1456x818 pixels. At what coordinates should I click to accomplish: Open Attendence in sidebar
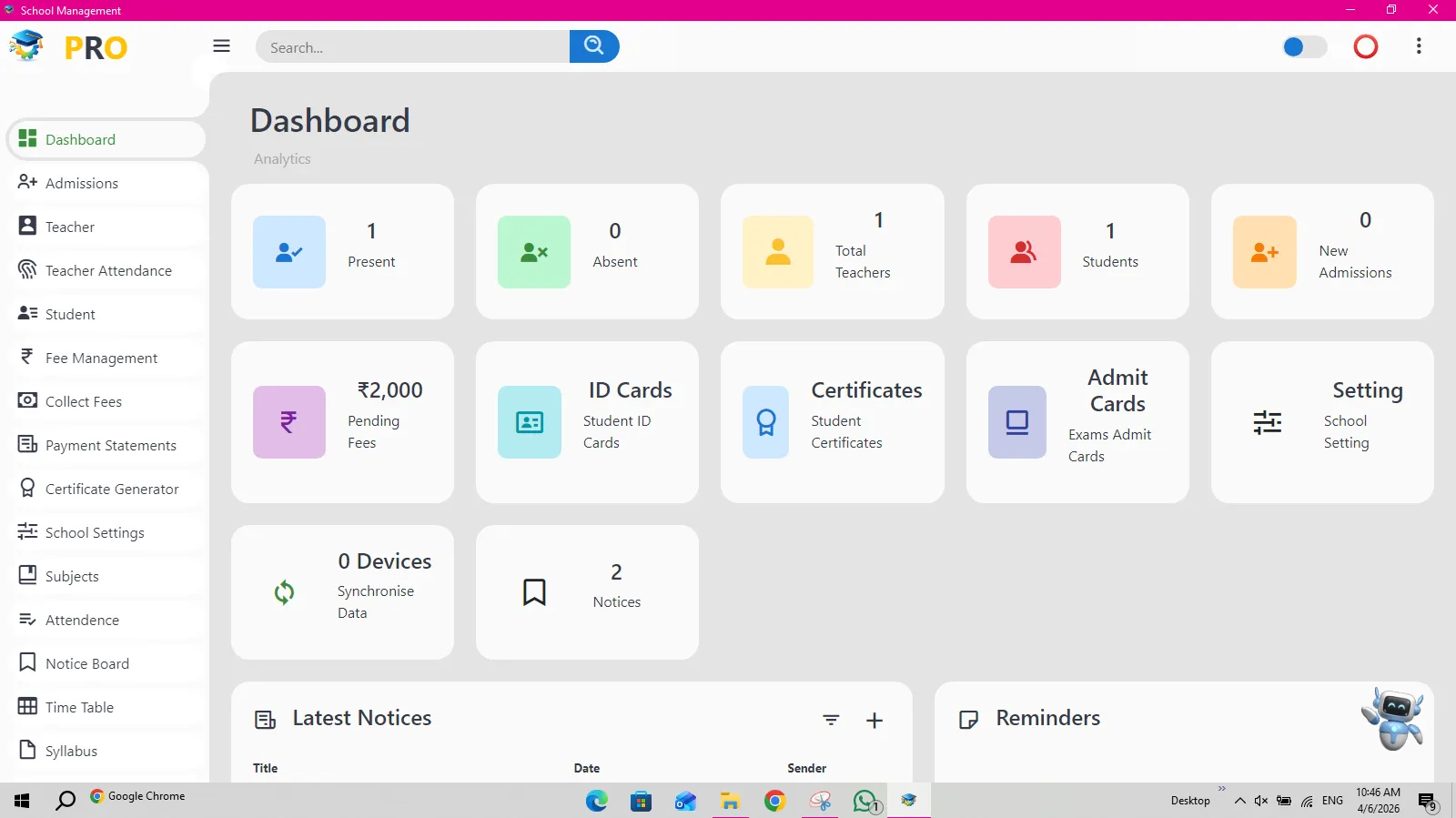click(106, 620)
